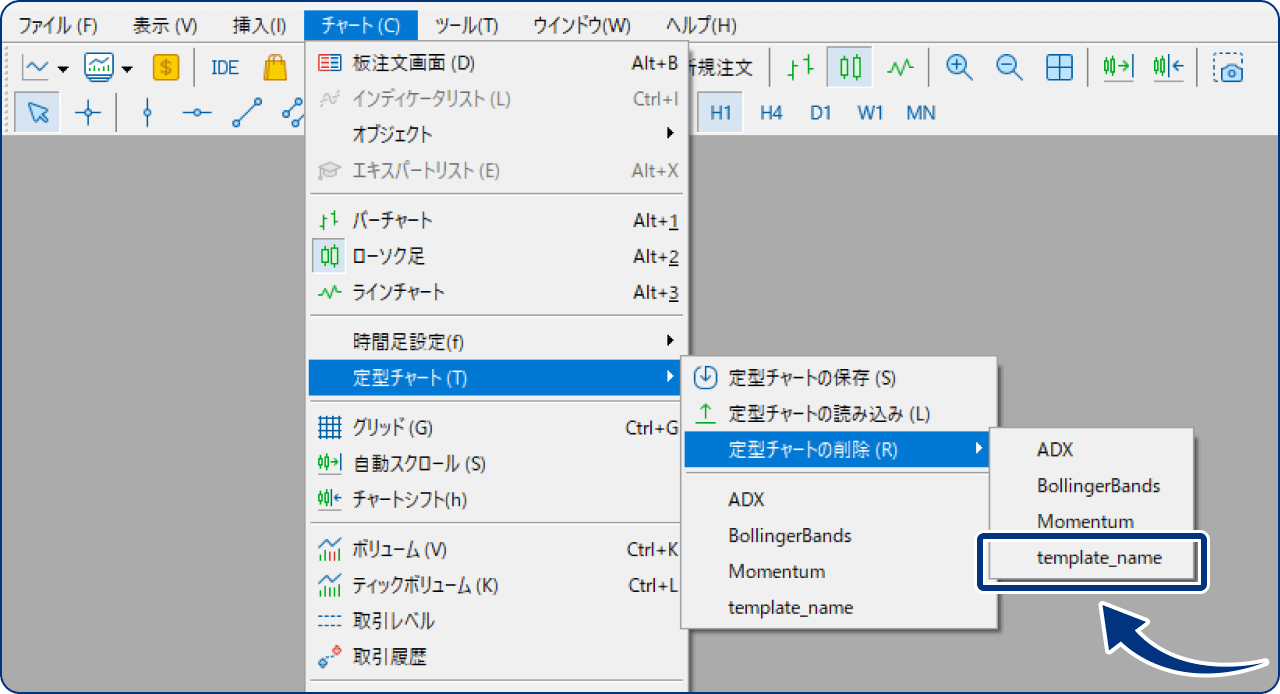Toggle 取引履歴 menu entry
This screenshot has height=694, width=1280.
click(x=497, y=657)
